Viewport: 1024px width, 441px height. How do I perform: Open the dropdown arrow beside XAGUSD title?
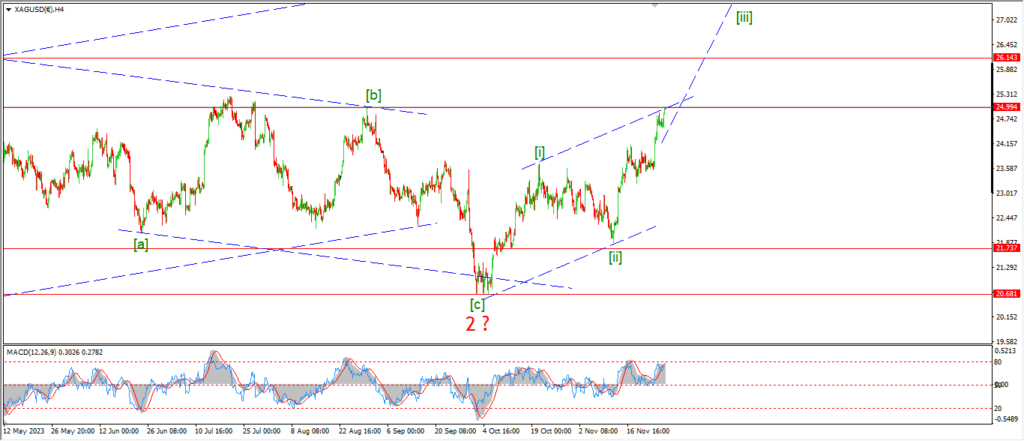click(x=7, y=8)
